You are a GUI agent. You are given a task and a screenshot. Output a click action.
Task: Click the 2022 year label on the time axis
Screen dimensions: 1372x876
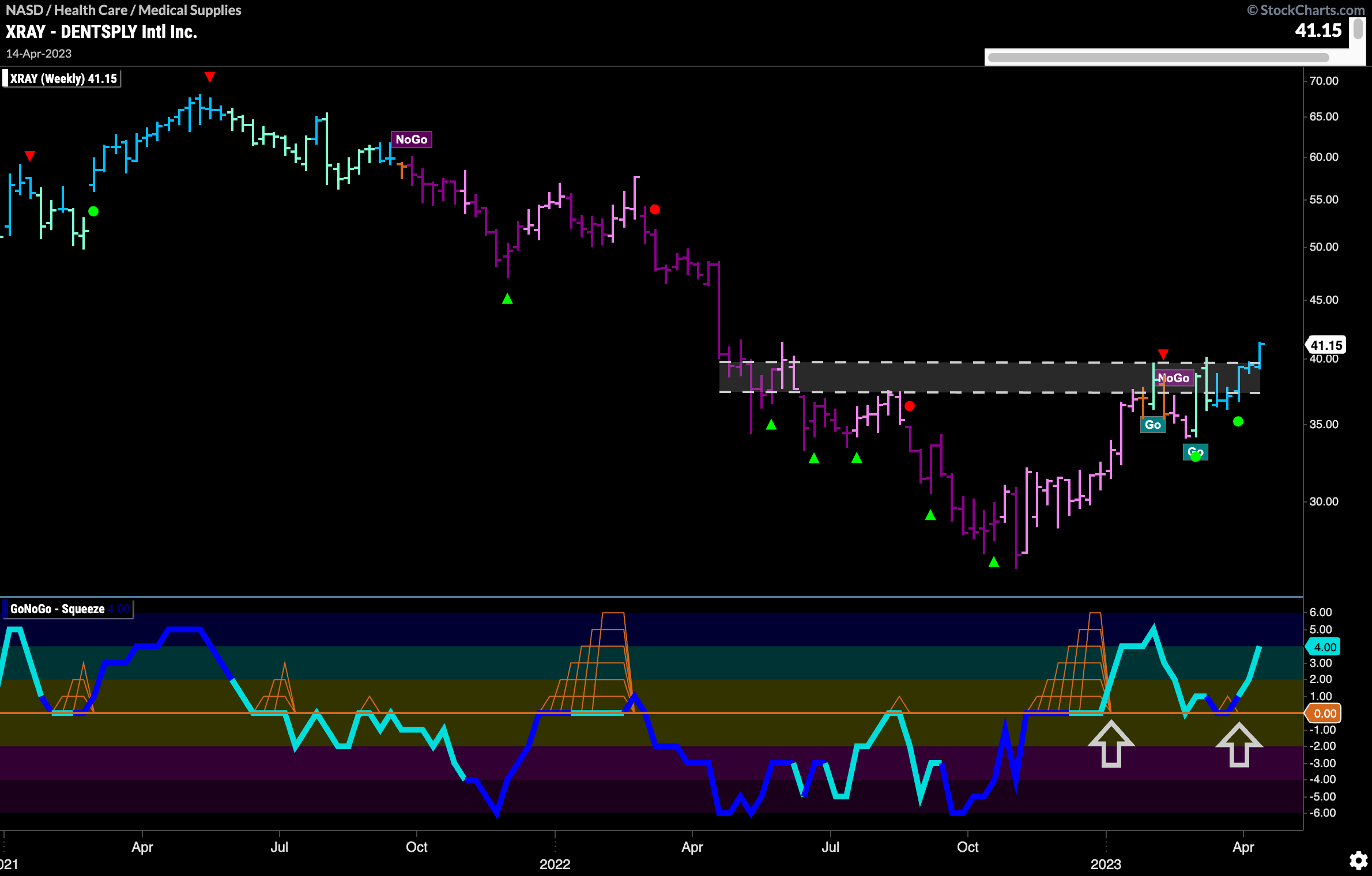(x=555, y=864)
